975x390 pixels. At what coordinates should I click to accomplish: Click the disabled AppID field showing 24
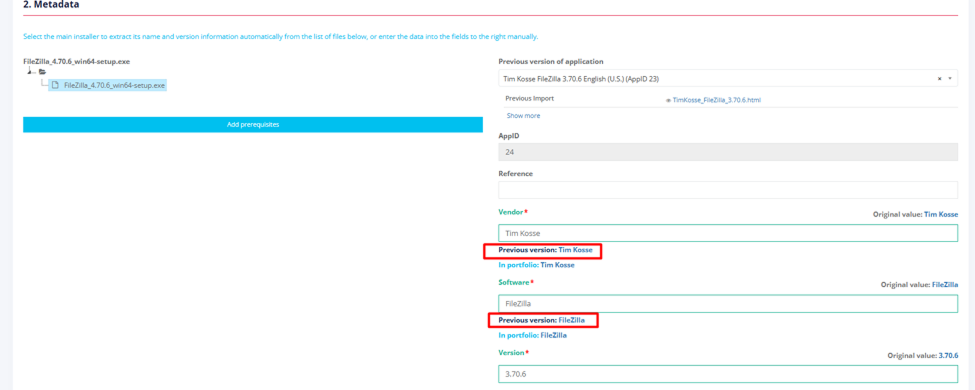pos(728,151)
